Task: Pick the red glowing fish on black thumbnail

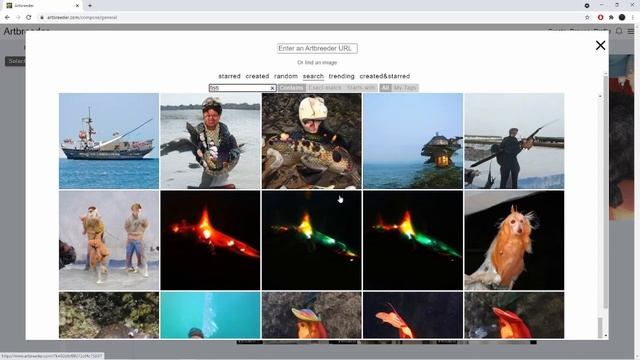Action: (210, 240)
